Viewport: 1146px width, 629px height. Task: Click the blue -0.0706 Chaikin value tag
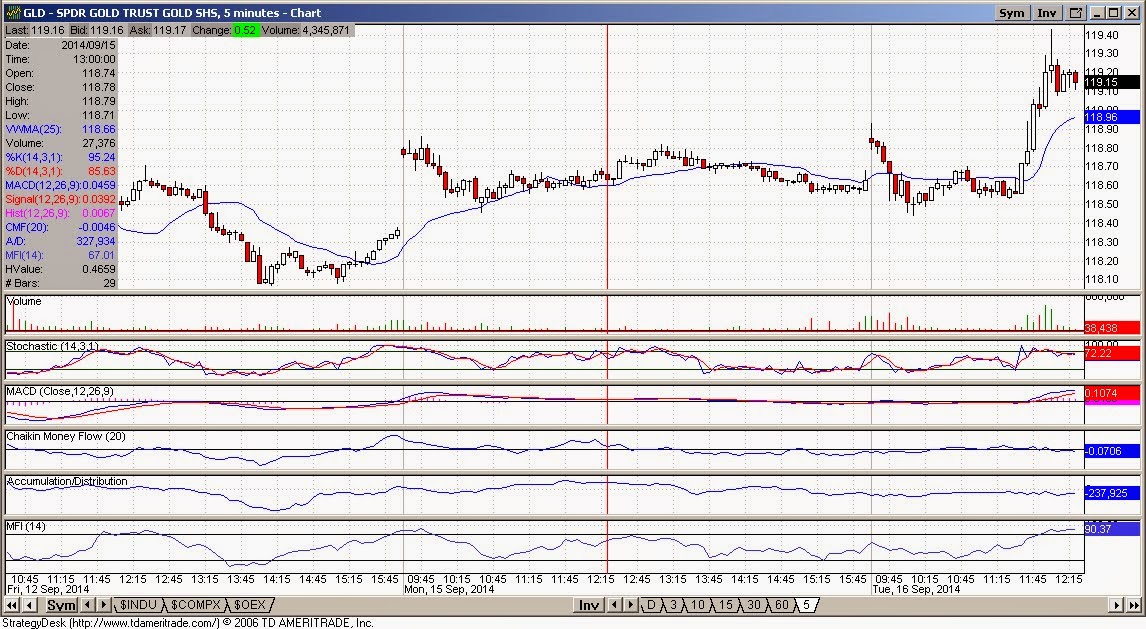pos(1112,451)
